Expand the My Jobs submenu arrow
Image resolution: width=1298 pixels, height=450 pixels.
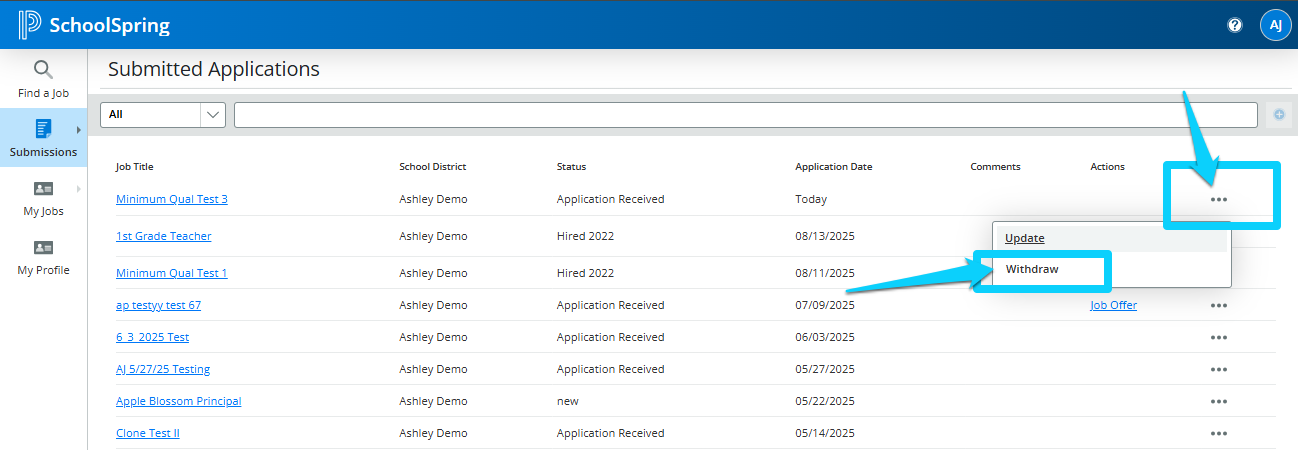pos(78,189)
